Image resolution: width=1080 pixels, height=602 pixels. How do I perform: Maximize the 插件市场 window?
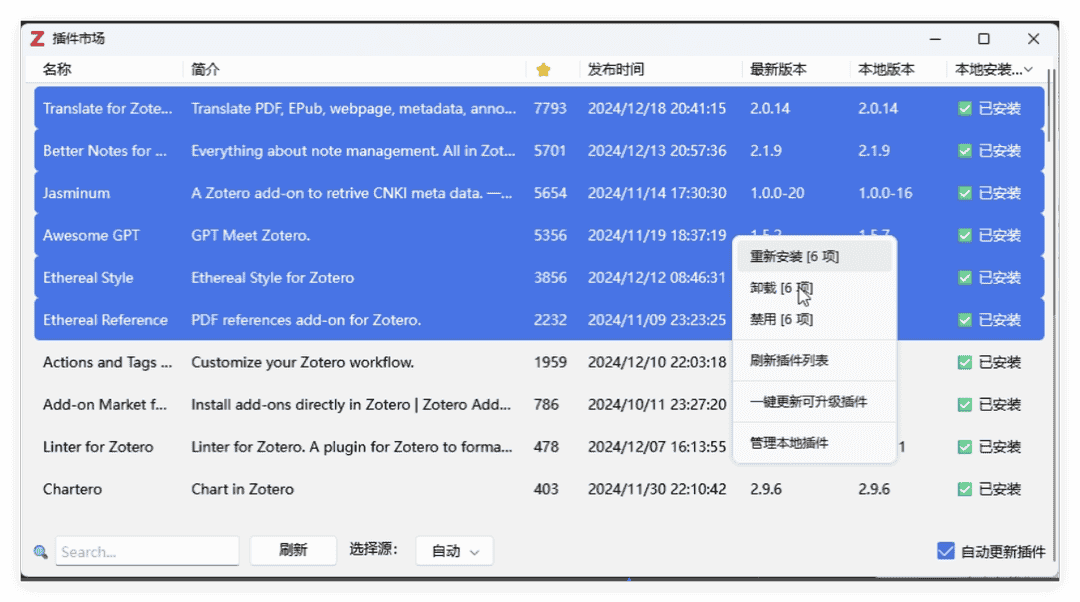(x=983, y=39)
